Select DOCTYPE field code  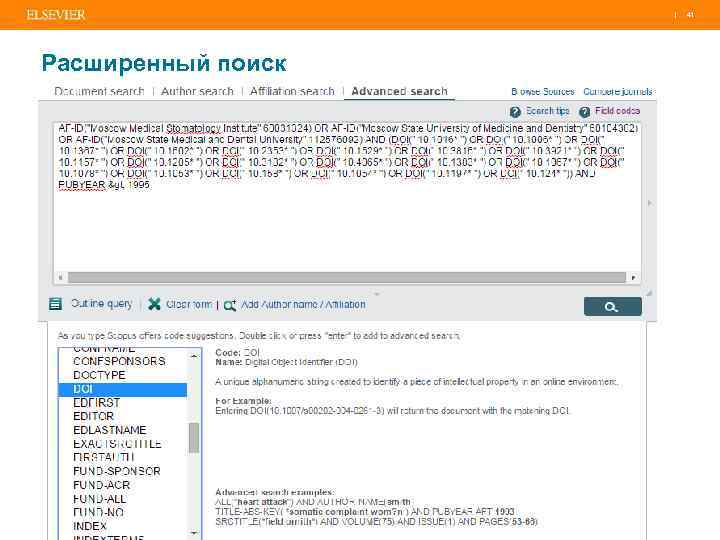pos(99,375)
